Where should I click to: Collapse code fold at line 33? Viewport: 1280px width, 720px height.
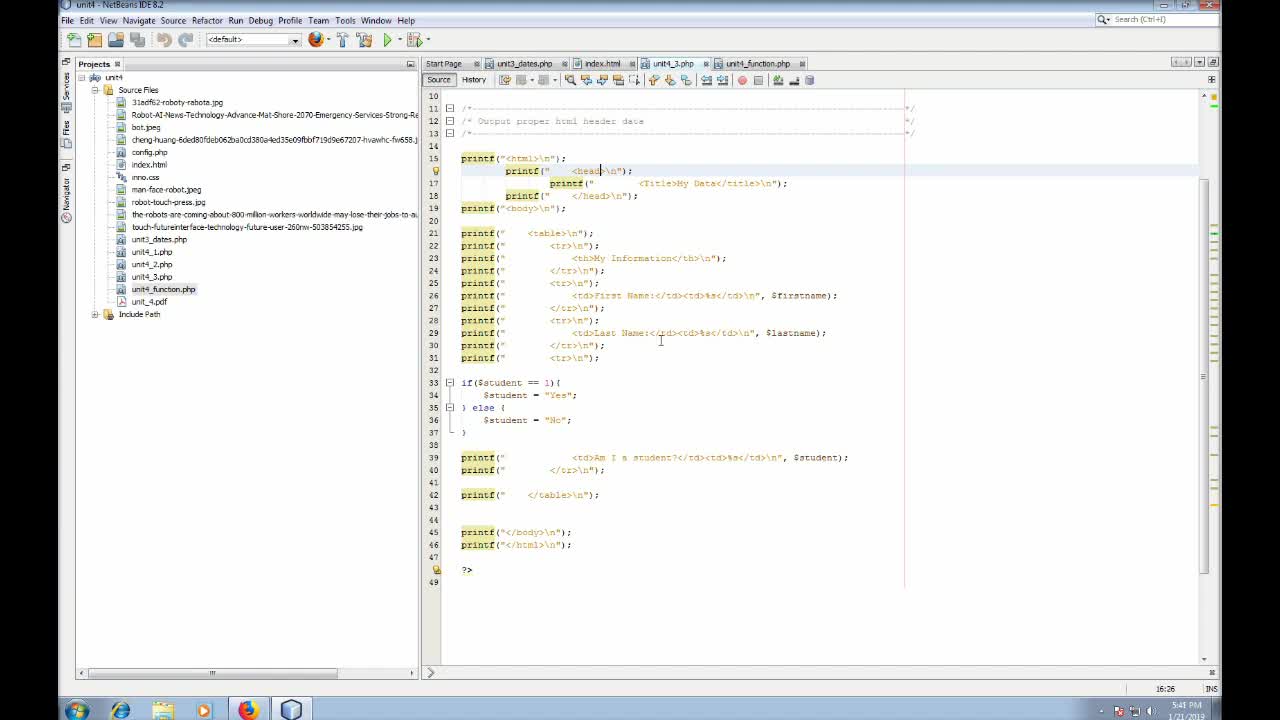450,383
